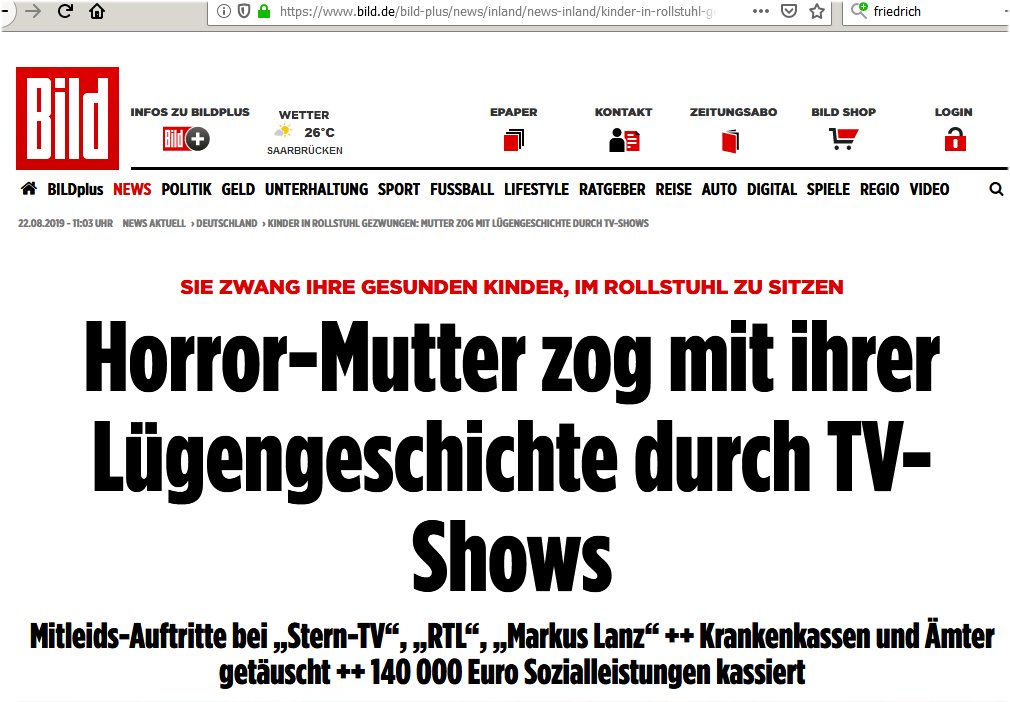This screenshot has width=1010, height=702.
Task: Click the EPAPER text link
Action: tap(513, 112)
